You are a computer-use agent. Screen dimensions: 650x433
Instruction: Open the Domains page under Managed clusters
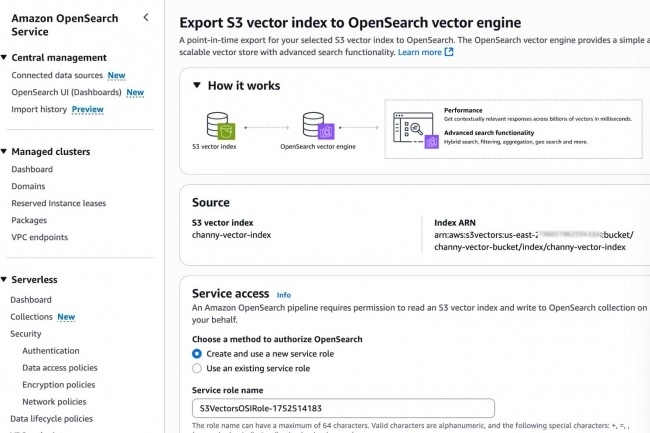[30, 186]
